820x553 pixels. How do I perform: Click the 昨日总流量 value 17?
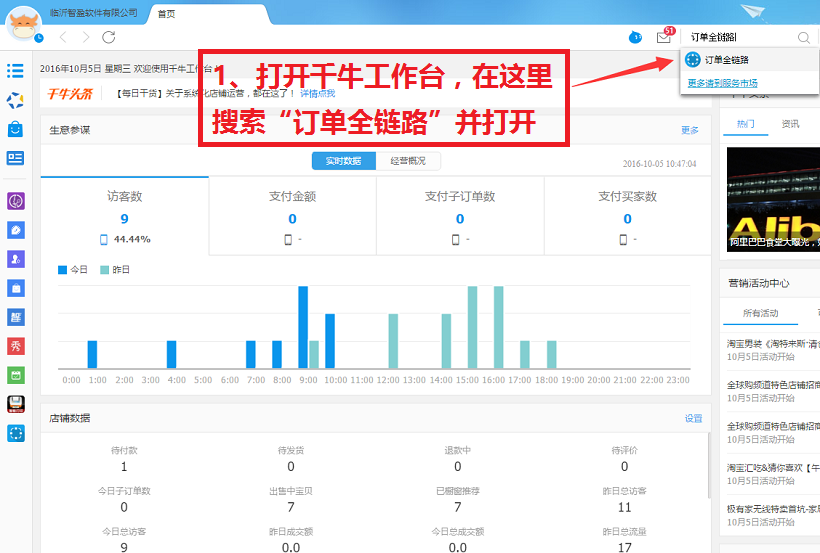tap(624, 548)
